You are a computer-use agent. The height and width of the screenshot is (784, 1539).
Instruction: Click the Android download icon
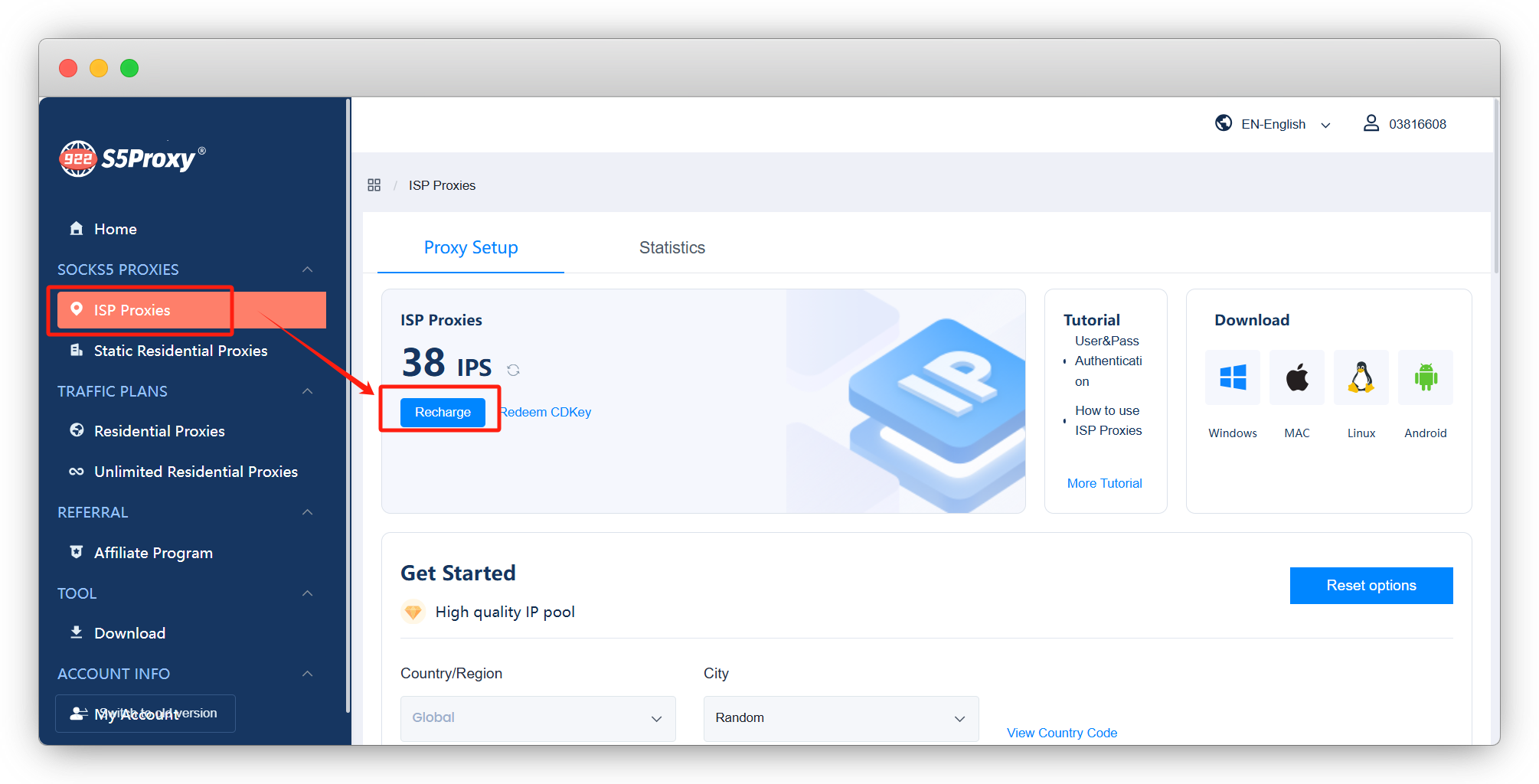[1425, 377]
